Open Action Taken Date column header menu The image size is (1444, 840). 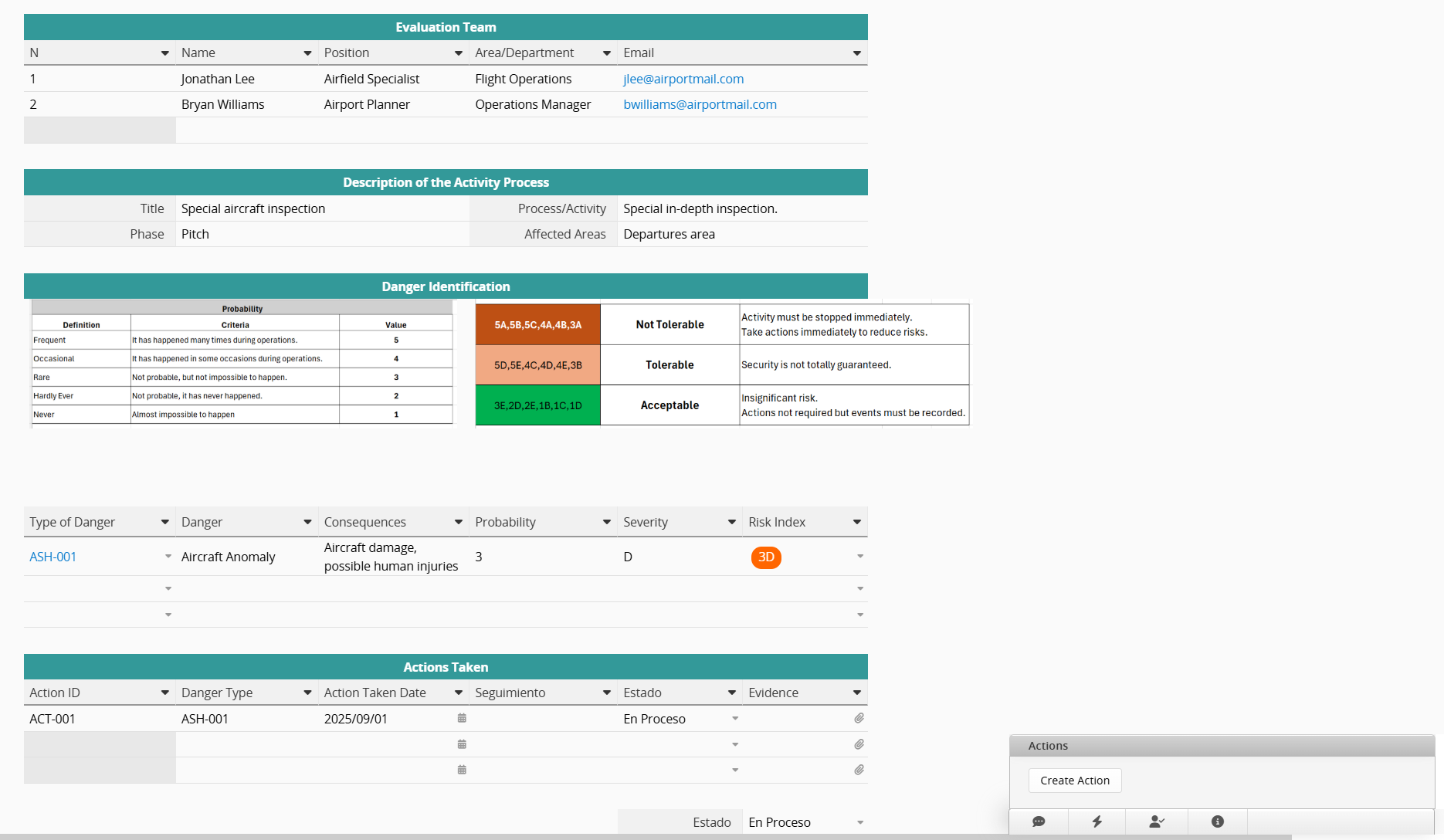point(458,693)
